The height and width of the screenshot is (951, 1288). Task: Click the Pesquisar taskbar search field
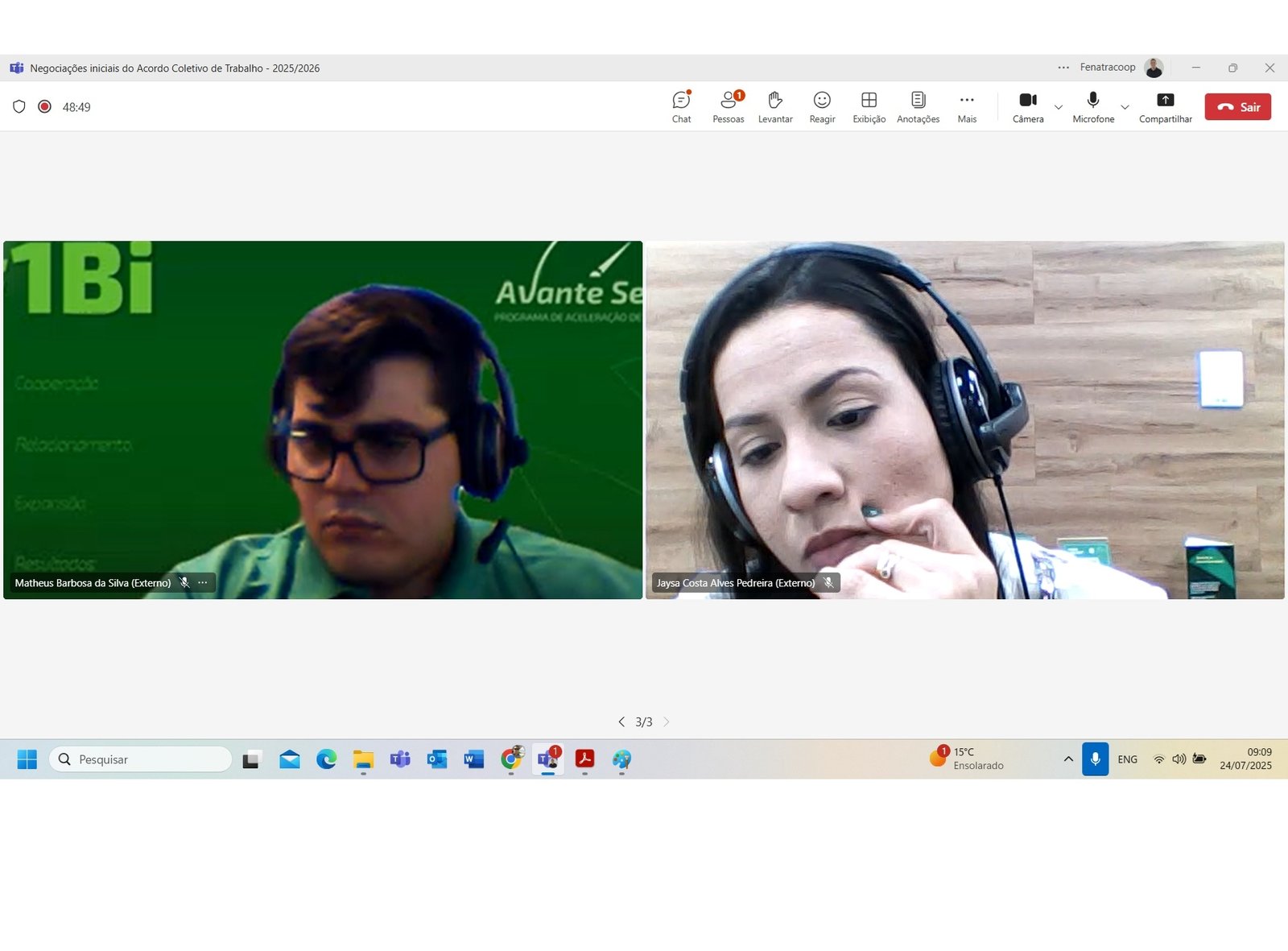pyautogui.click(x=141, y=759)
